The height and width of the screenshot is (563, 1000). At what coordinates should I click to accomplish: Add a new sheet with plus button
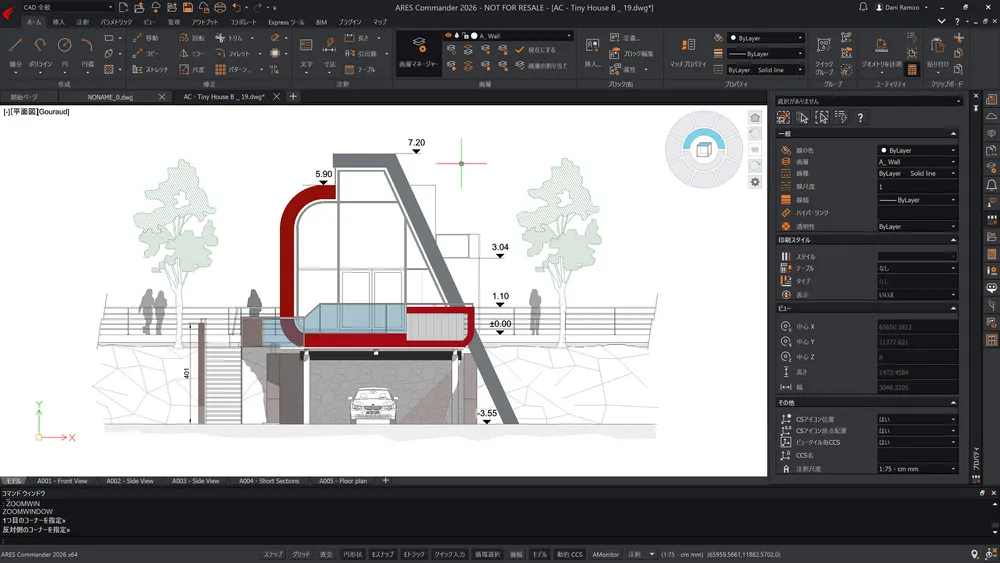pos(385,480)
